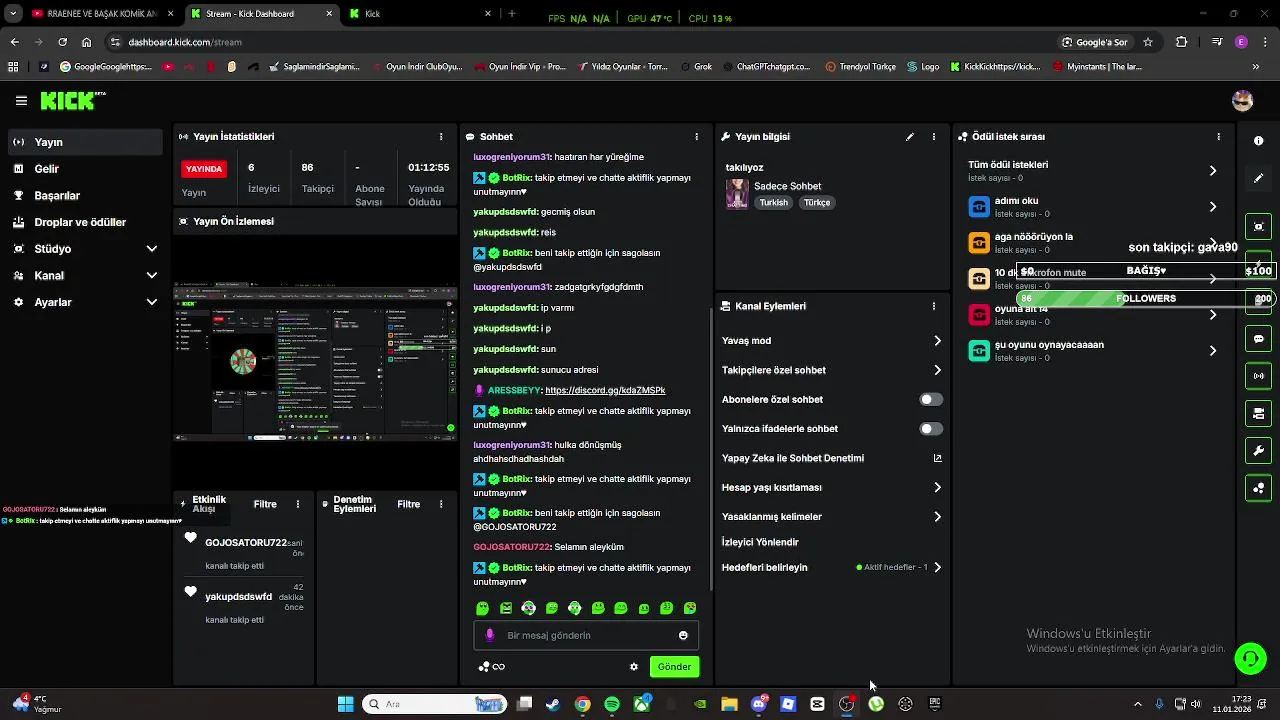
Task: Click the broadcast signal icon in right sidebar
Action: coord(1259,376)
